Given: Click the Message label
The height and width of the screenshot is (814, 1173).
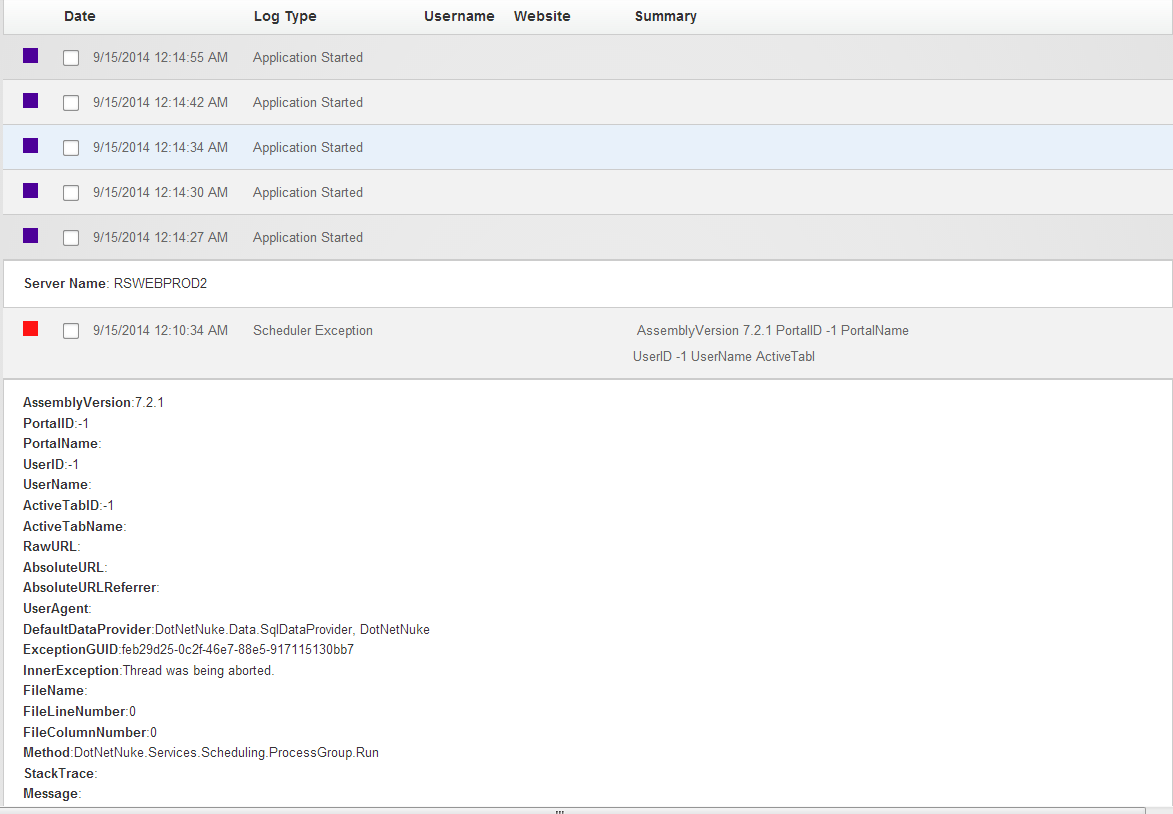Looking at the screenshot, I should coord(52,794).
